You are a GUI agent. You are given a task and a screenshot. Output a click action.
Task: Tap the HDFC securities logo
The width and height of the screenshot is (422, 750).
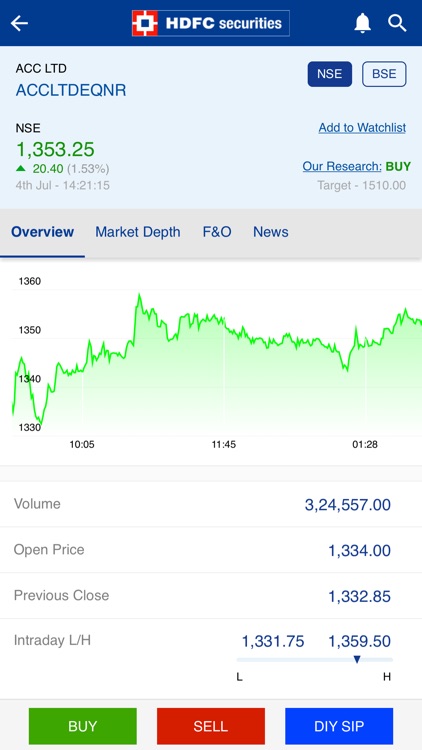click(211, 23)
